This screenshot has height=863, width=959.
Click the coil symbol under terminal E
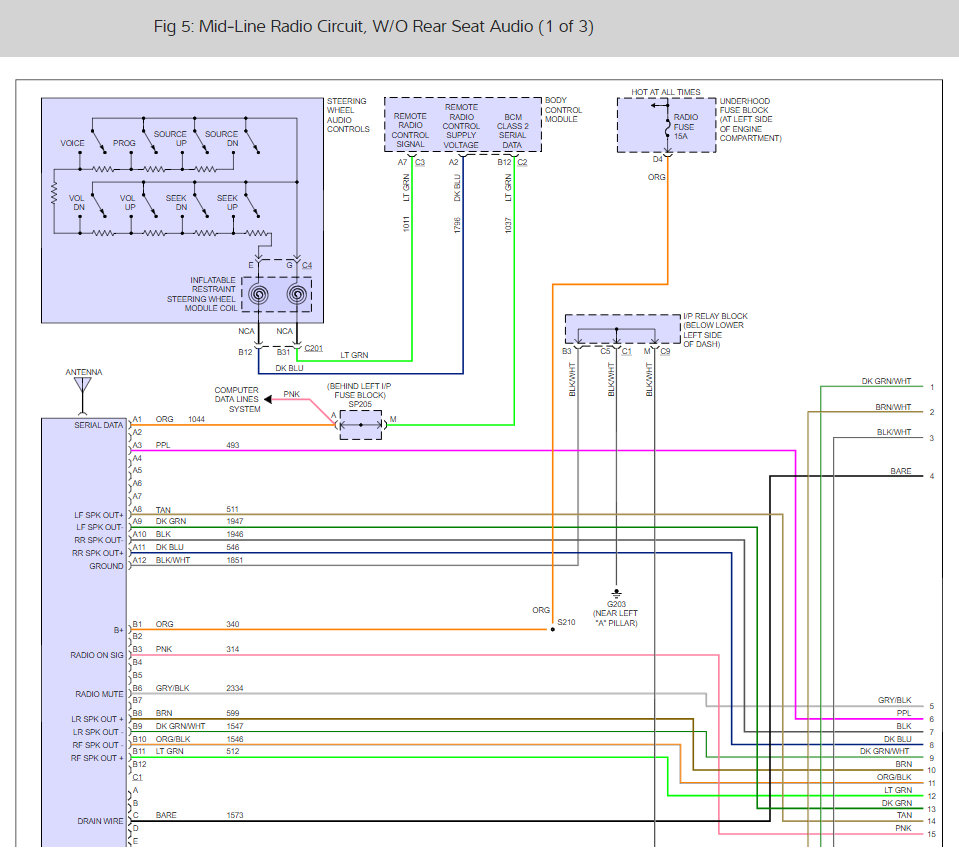(x=259, y=295)
